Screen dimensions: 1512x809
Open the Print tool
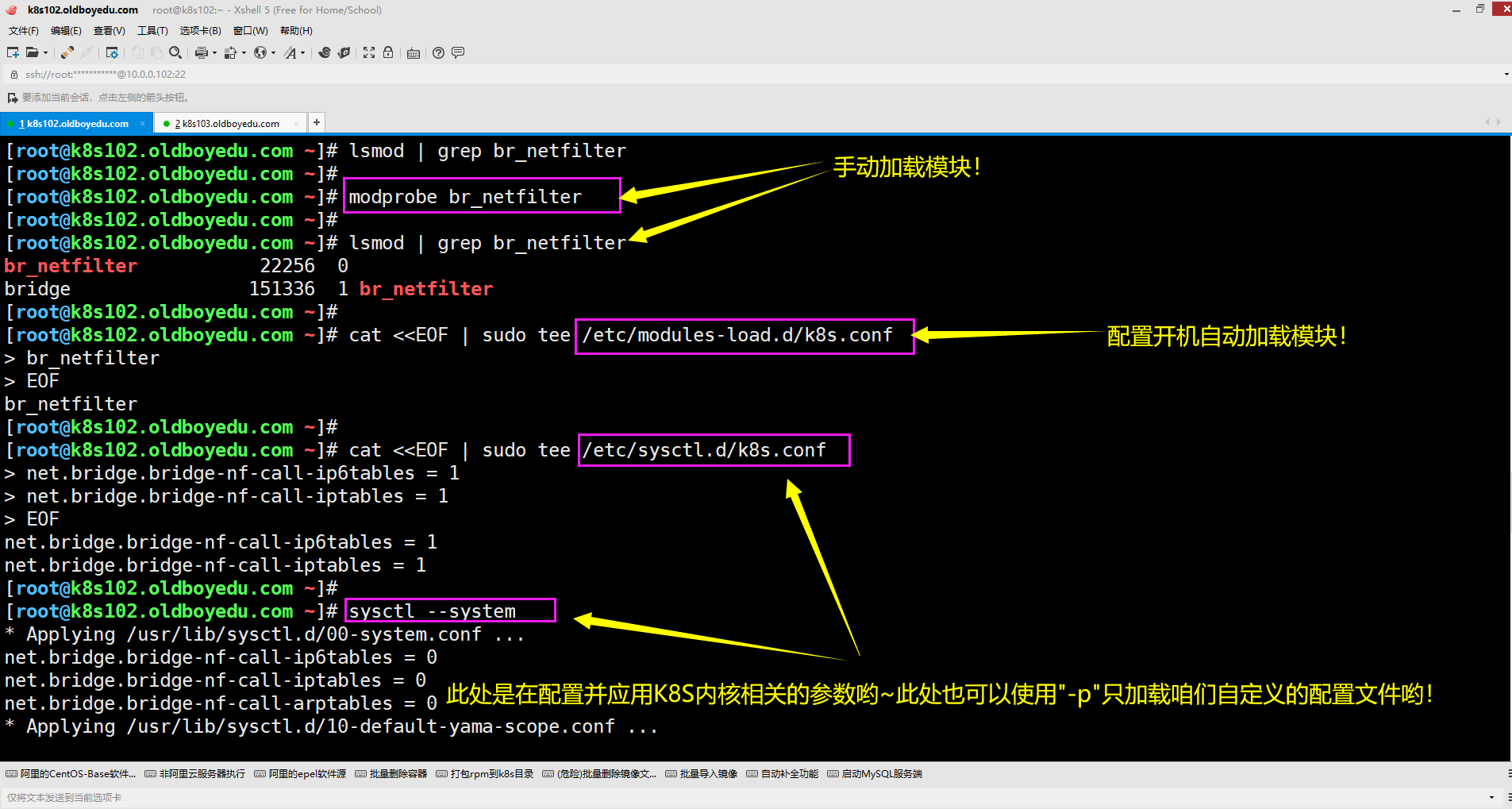(x=201, y=52)
